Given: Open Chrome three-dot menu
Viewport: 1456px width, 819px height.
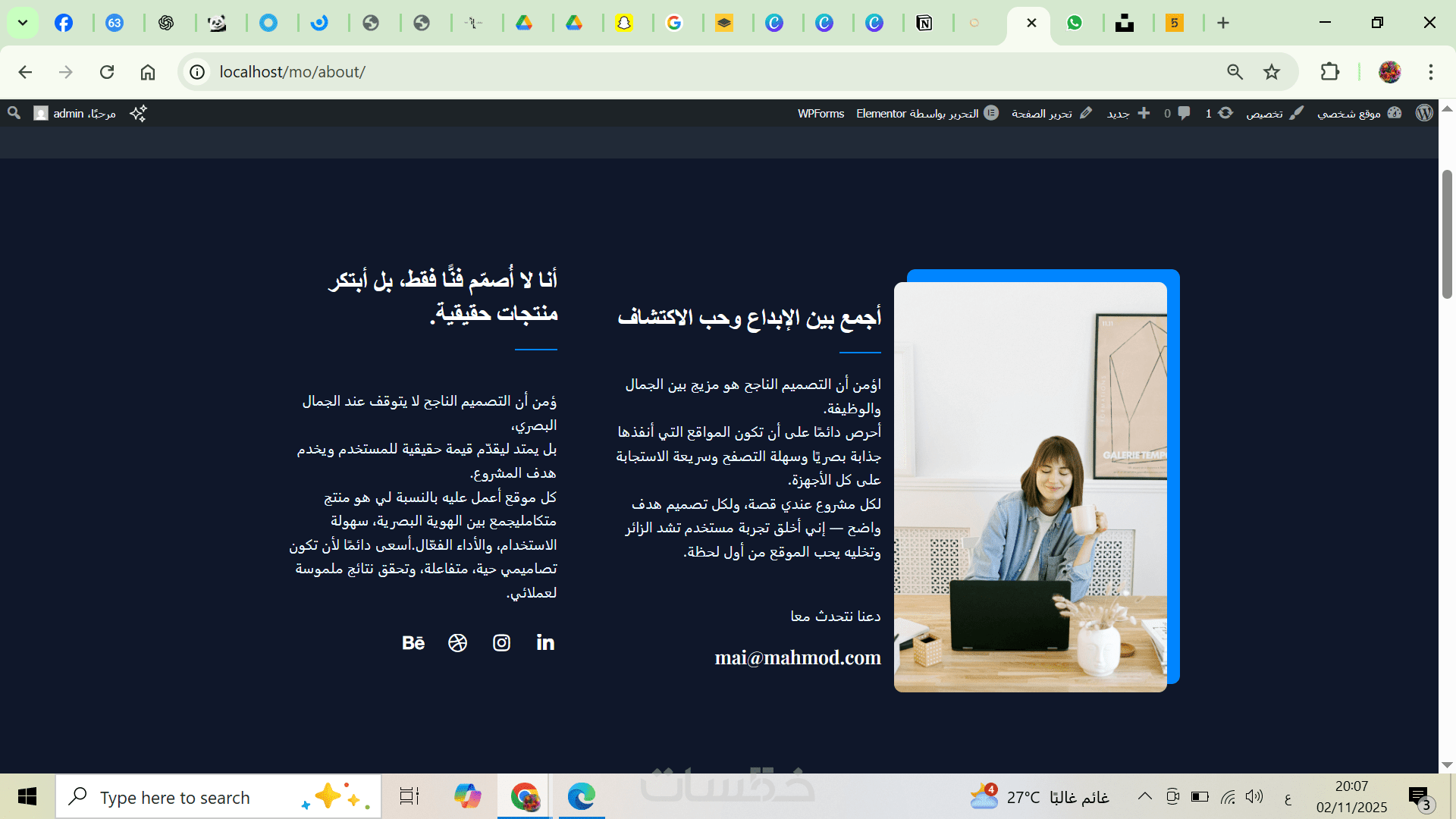Looking at the screenshot, I should coord(1430,72).
